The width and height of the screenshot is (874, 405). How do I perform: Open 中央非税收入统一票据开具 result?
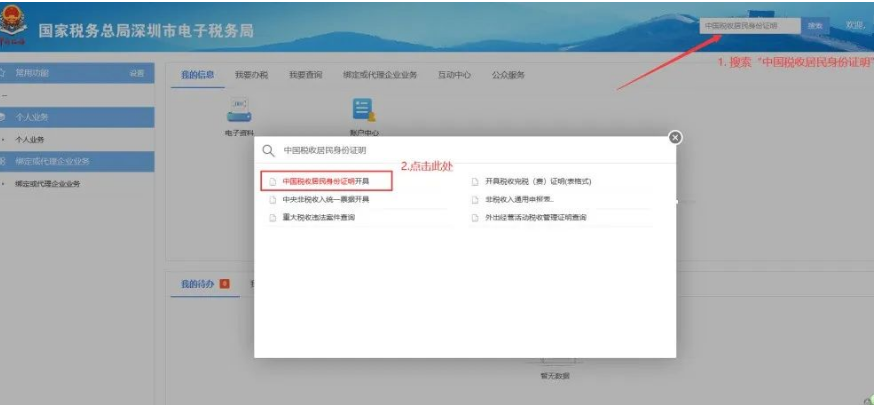(326, 199)
